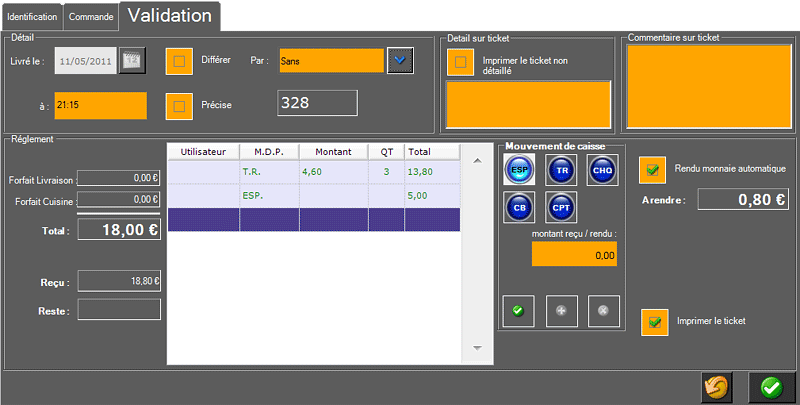Image resolution: width=800 pixels, height=405 pixels.
Task: Select the ESP. payment row cell
Action: coord(269,195)
